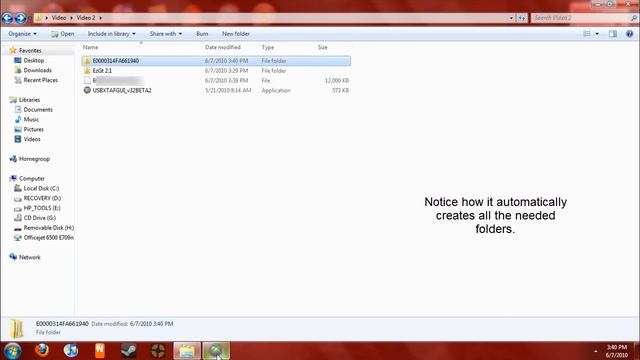Open Steam from the taskbar

click(129, 351)
